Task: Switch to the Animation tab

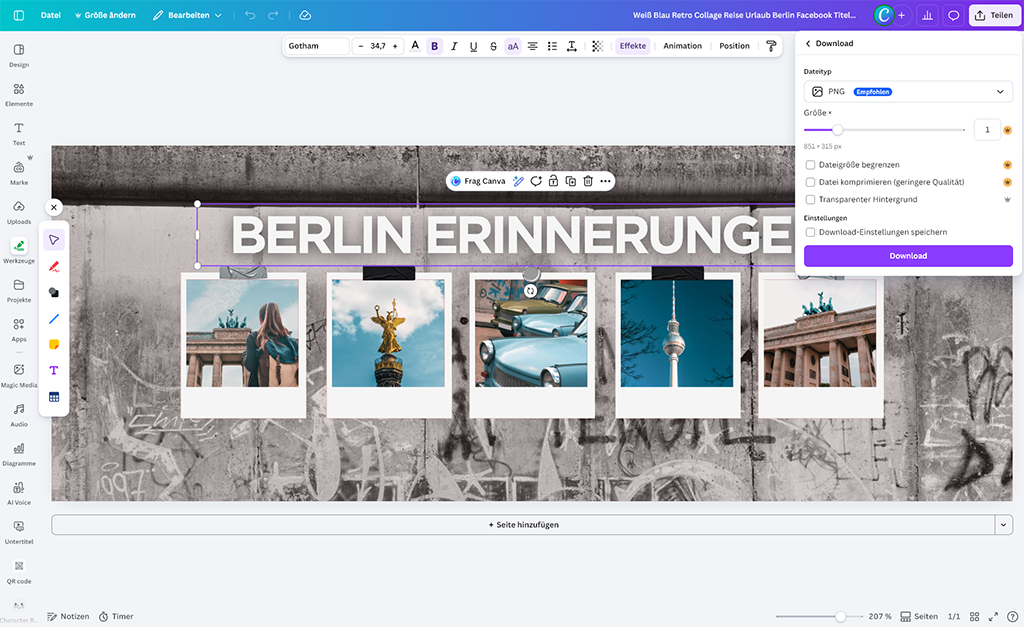Action: click(682, 45)
